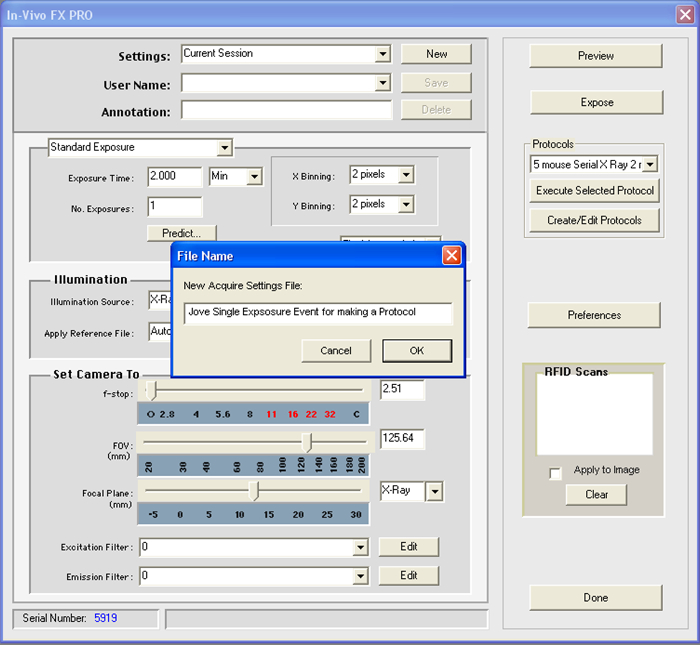Screen dimensions: 700x645
Task: Click OK in File Name dialog
Action: point(417,351)
